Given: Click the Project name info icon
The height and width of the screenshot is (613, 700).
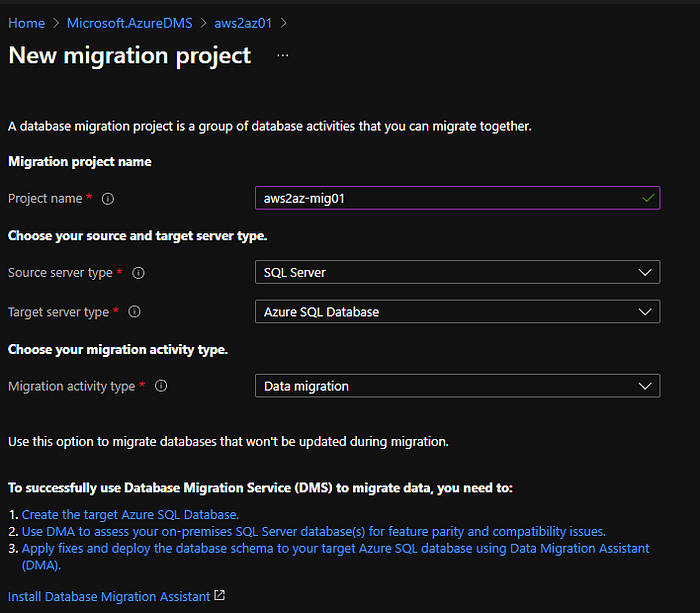Looking at the screenshot, I should tap(108, 199).
